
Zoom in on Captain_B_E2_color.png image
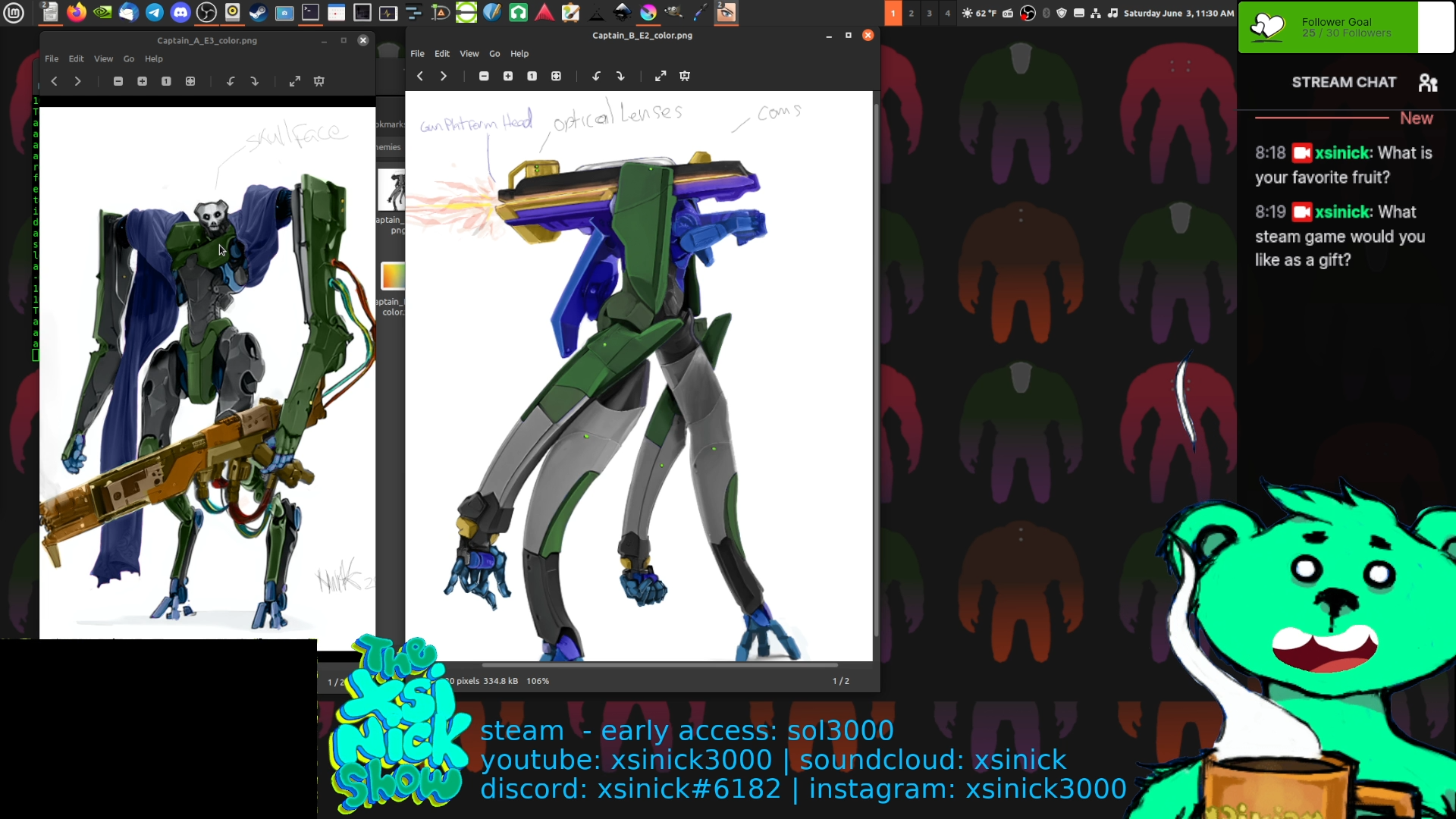pos(508,76)
